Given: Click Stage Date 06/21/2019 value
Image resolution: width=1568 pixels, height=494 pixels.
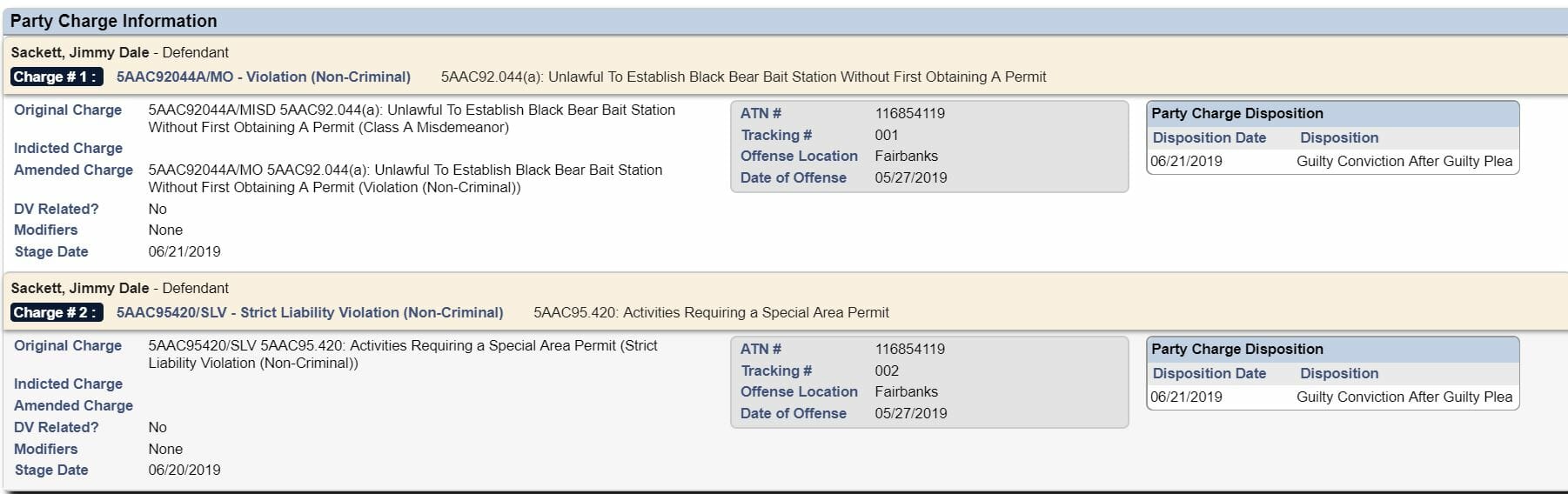Looking at the screenshot, I should [184, 251].
